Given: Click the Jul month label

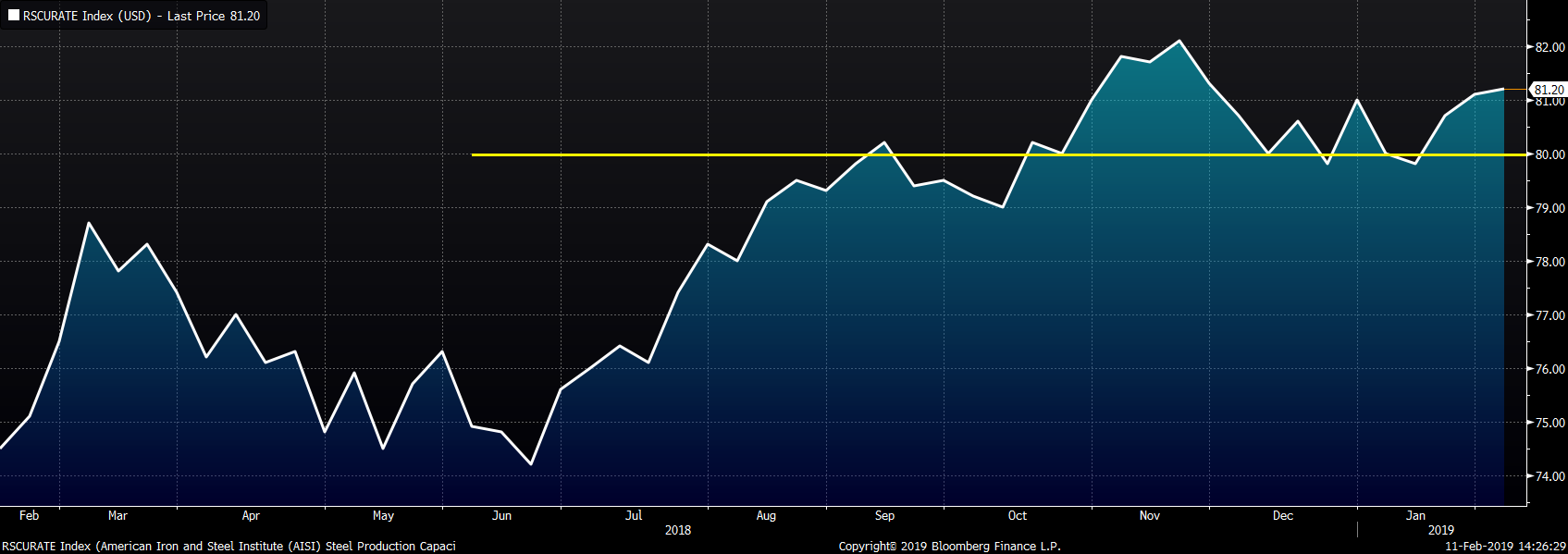Looking at the screenshot, I should pyautogui.click(x=634, y=515).
